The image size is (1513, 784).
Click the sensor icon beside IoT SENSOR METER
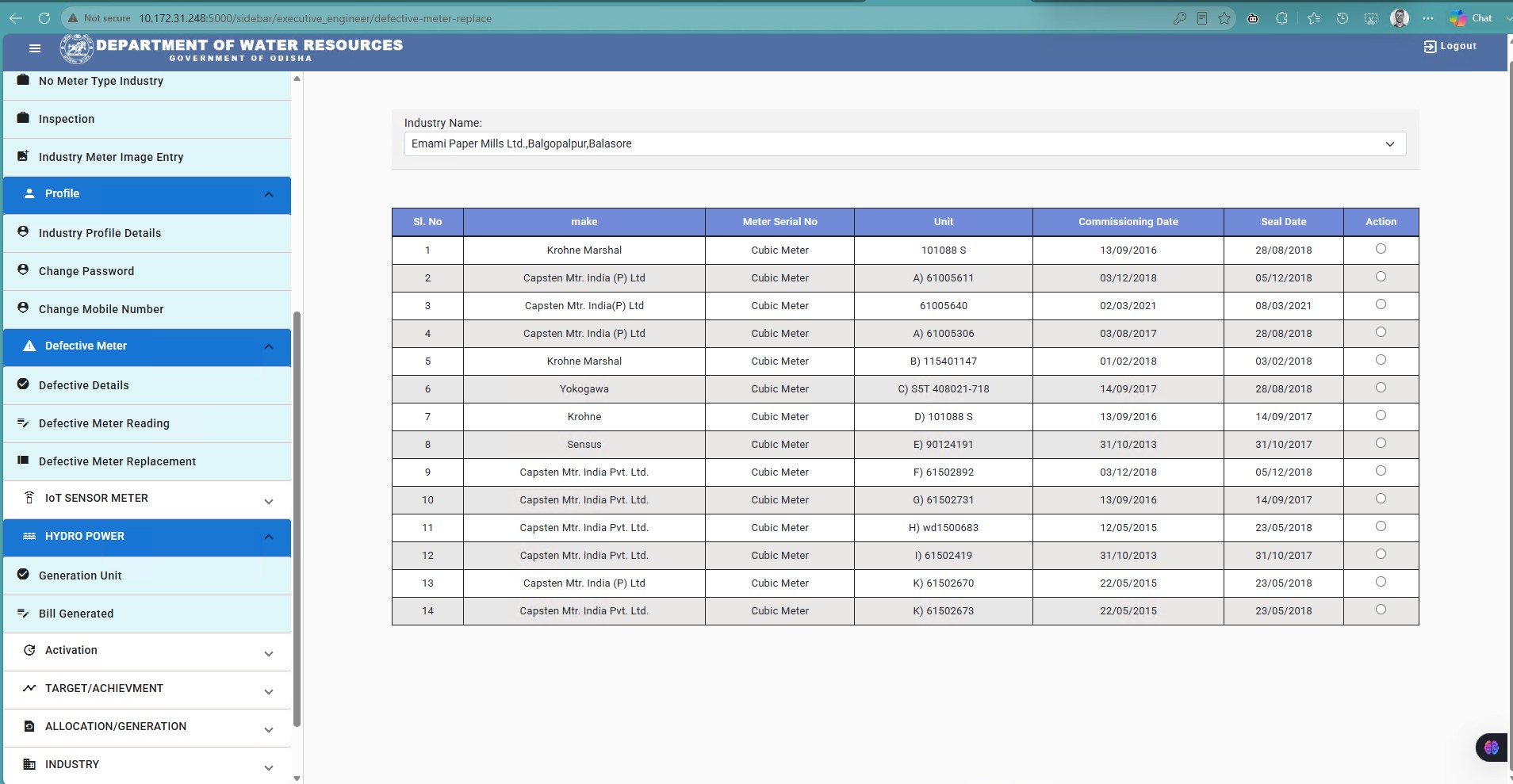tap(29, 498)
